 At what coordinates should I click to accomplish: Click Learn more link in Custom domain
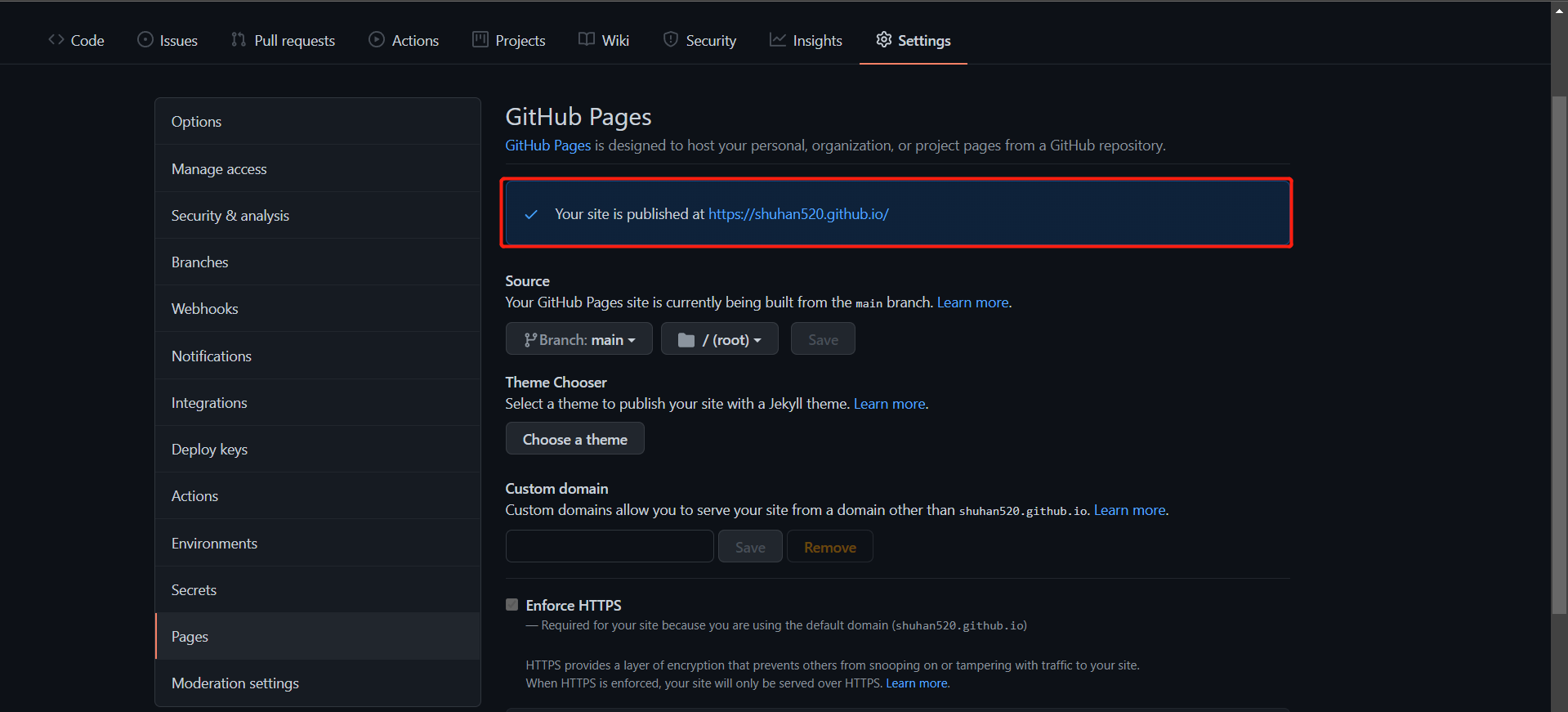pos(1129,510)
